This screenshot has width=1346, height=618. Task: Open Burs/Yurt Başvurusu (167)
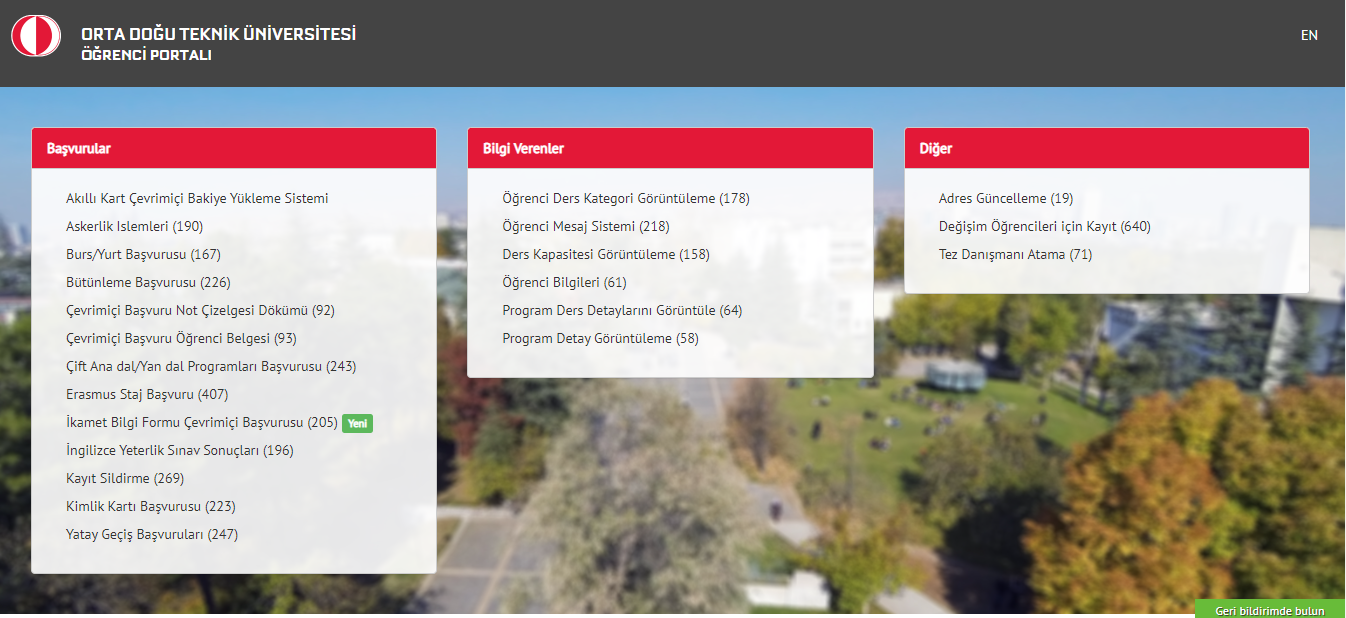(x=143, y=255)
